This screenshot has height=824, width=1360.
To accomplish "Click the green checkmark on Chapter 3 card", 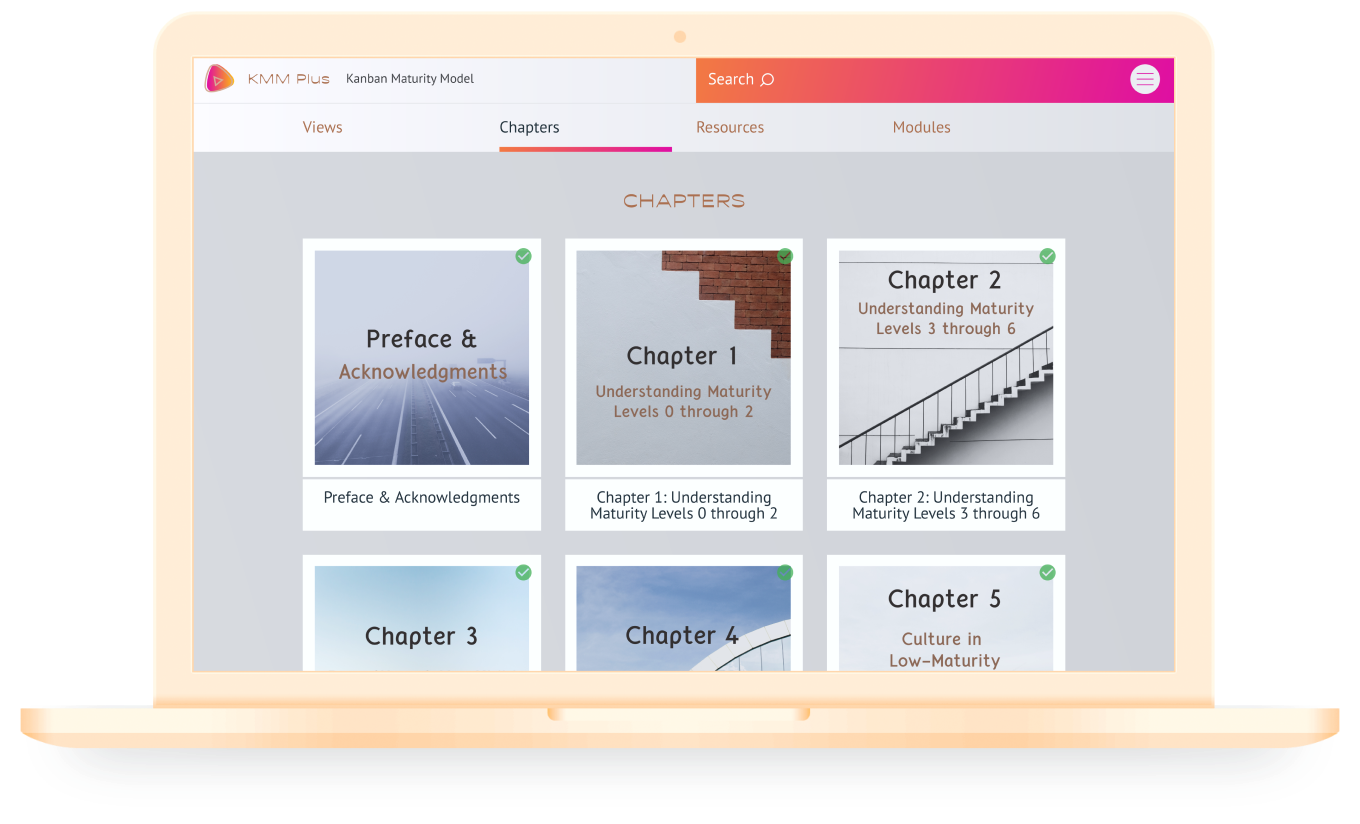I will pyautogui.click(x=523, y=572).
